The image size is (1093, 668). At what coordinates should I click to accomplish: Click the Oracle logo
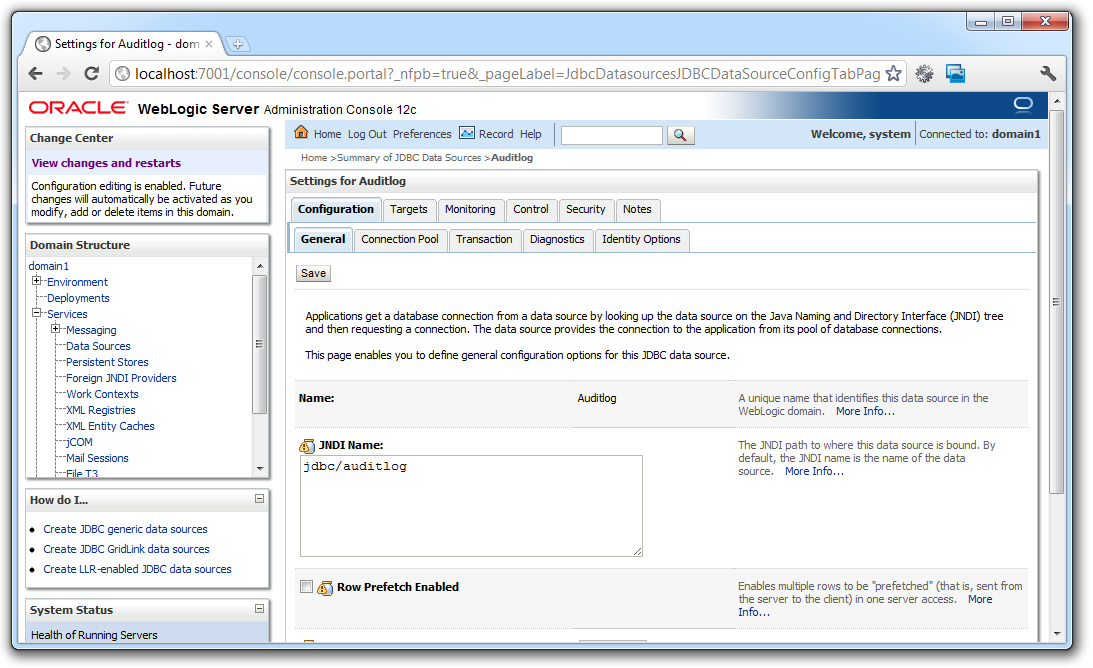click(x=76, y=105)
